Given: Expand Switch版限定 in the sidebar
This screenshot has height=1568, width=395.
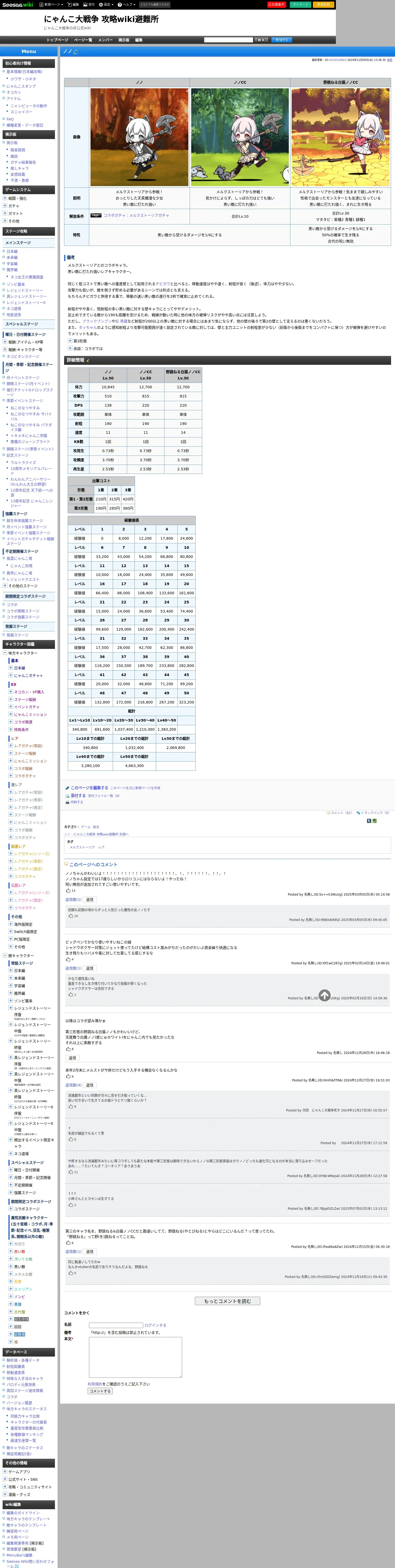Looking at the screenshot, I should (x=10, y=931).
